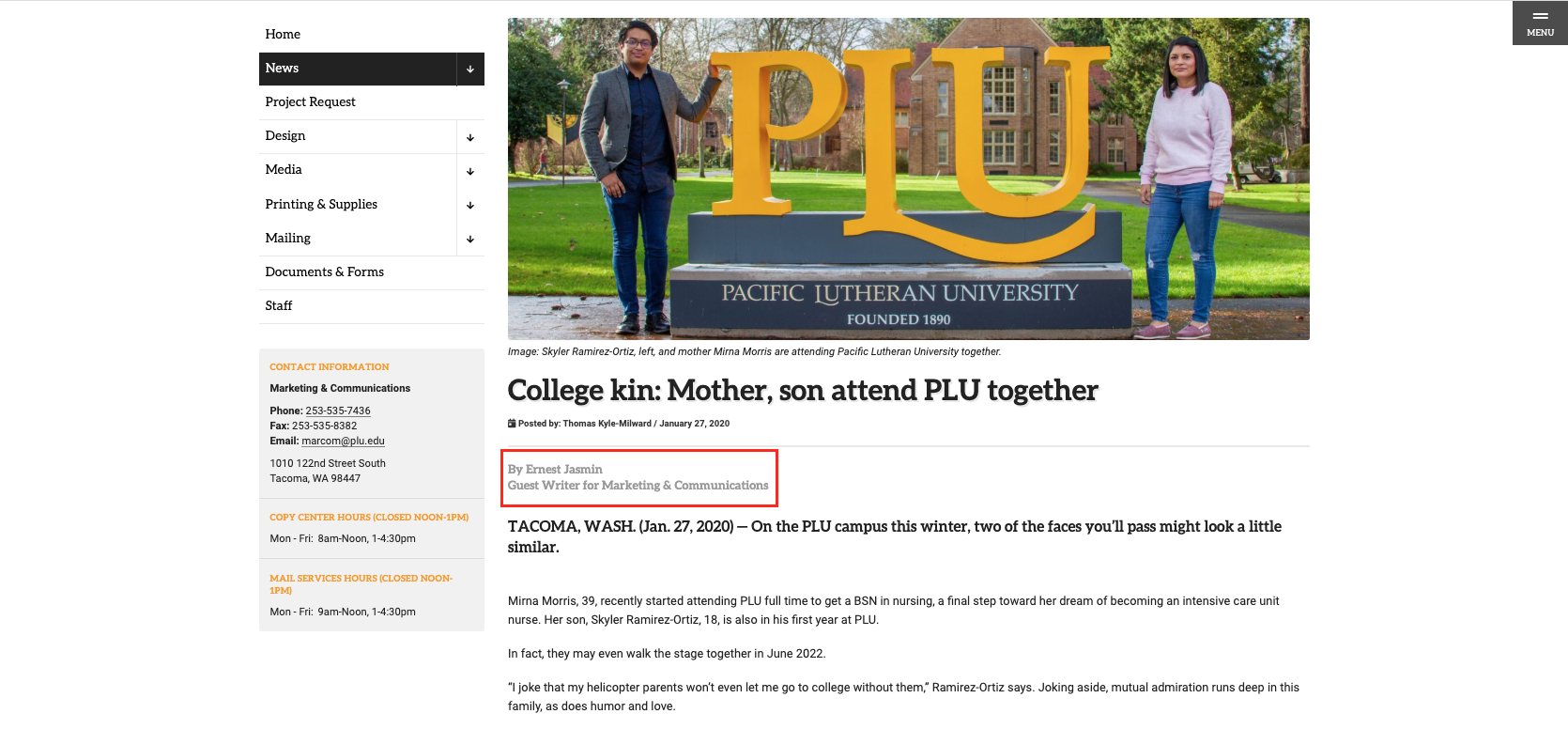
Task: Click the marcom@plu.edu email link
Action: 343,441
